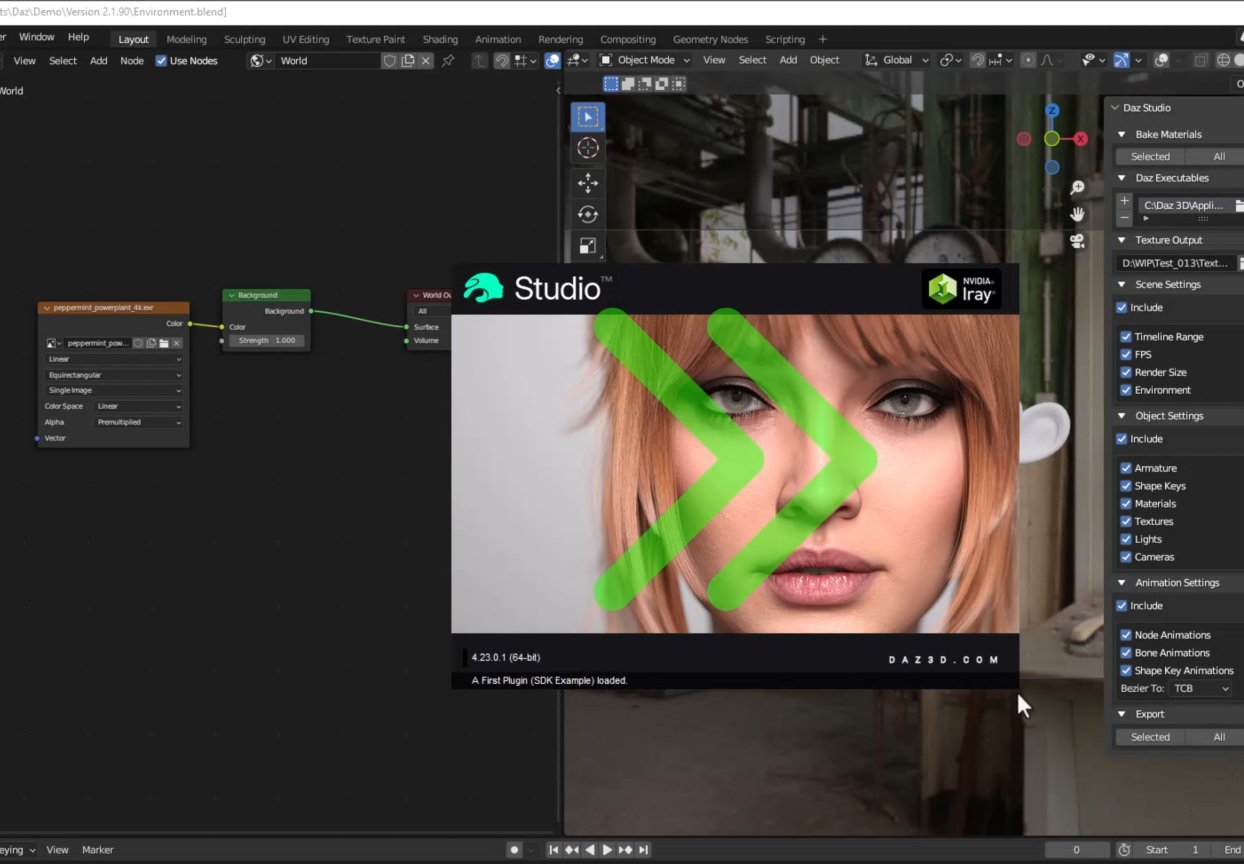Choose the Move tool in viewport
The height and width of the screenshot is (864, 1244).
(588, 182)
